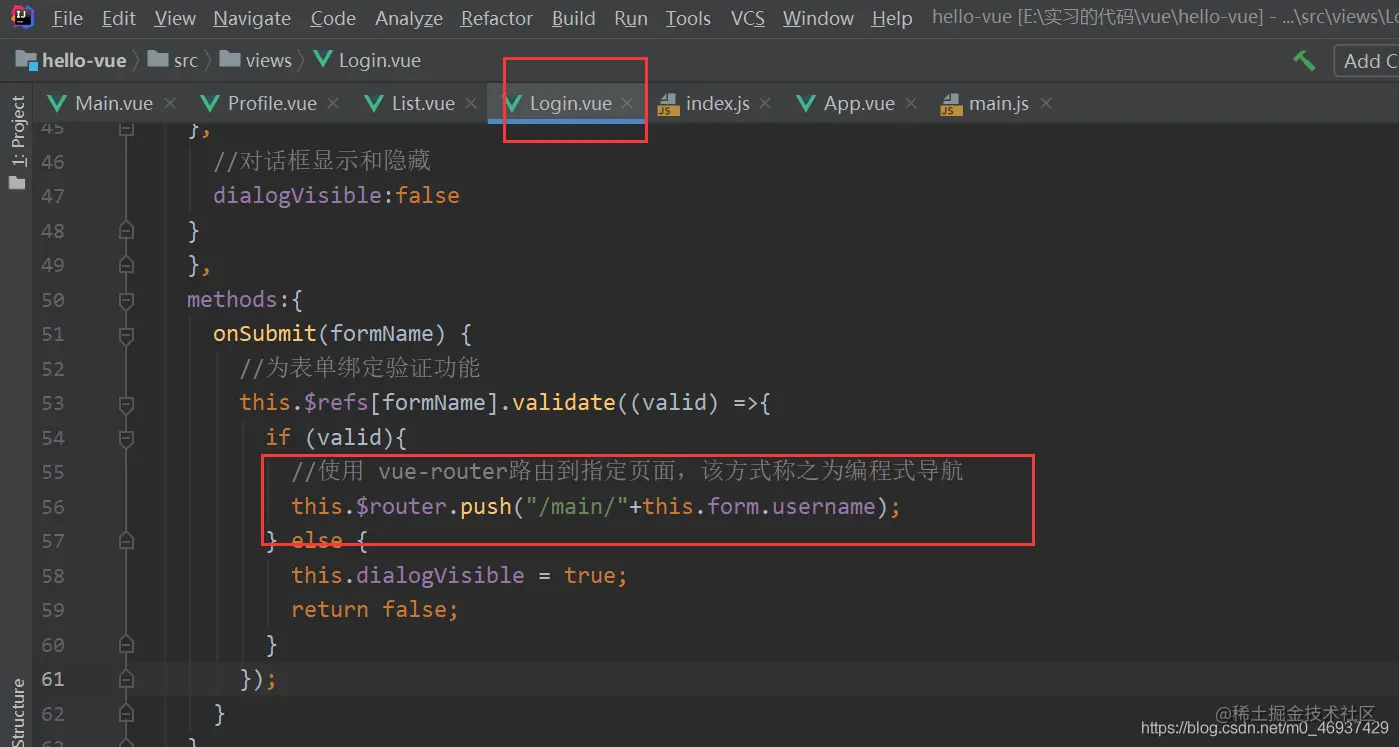Close the Profile.vue tab
The width and height of the screenshot is (1399, 747).
pos(333,103)
